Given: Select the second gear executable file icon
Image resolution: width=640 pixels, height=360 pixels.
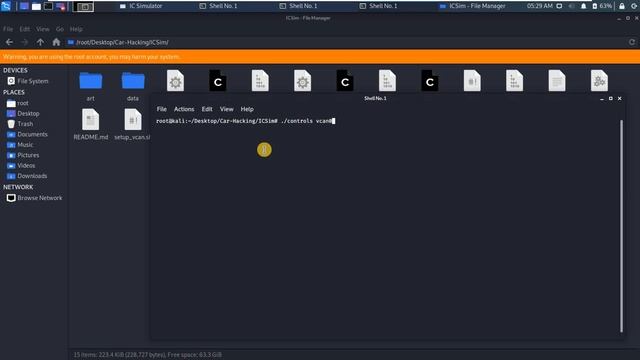Looking at the screenshot, I should (302, 81).
